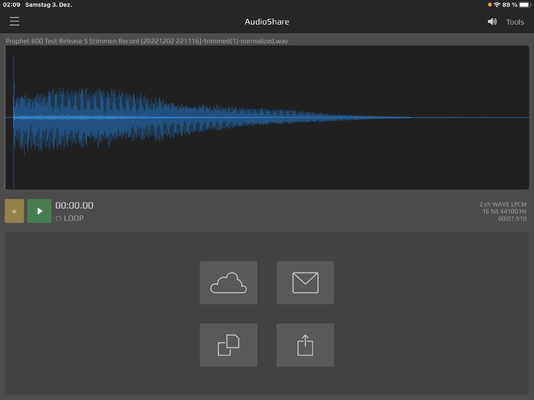Tap the clock time in status bar

11,5
